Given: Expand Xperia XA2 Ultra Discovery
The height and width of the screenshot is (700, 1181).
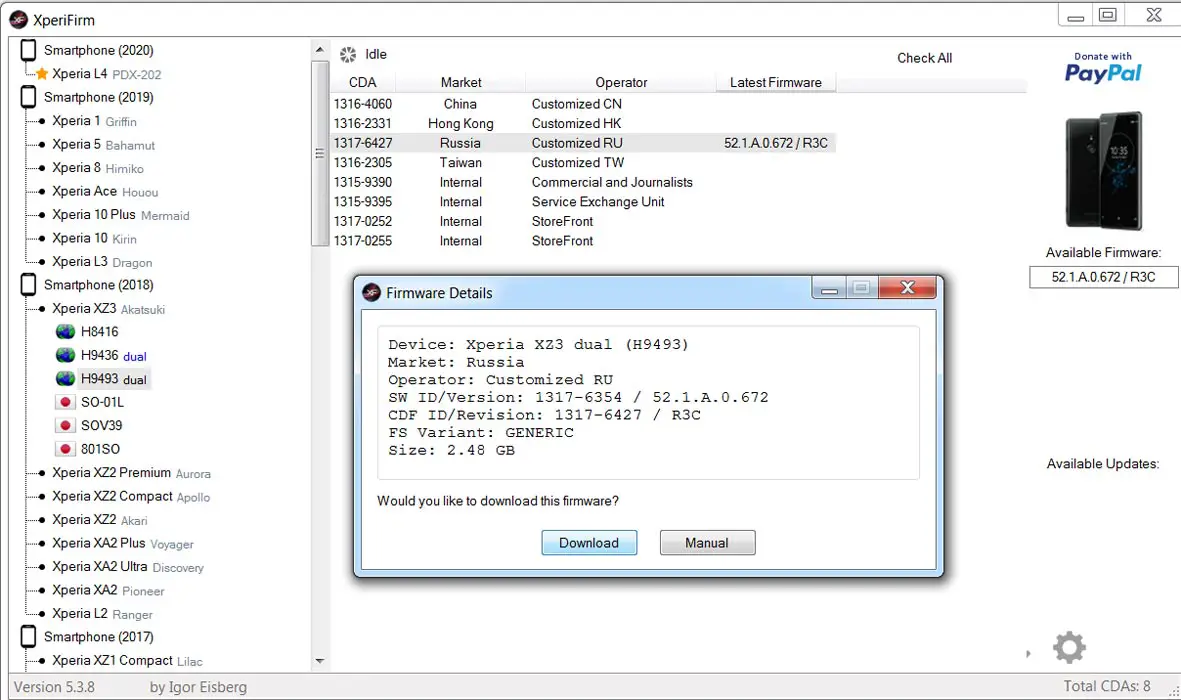Looking at the screenshot, I should pyautogui.click(x=41, y=566).
